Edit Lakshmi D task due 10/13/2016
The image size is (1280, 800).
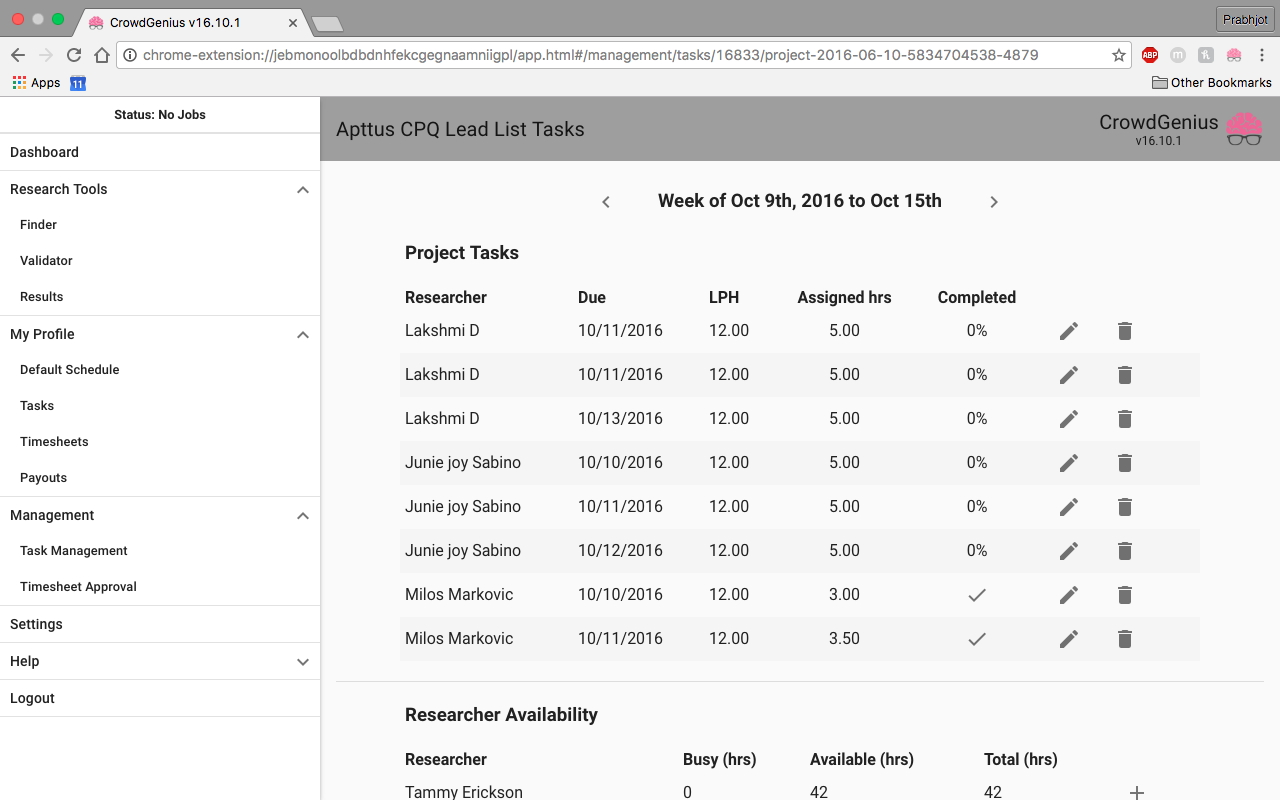point(1069,419)
